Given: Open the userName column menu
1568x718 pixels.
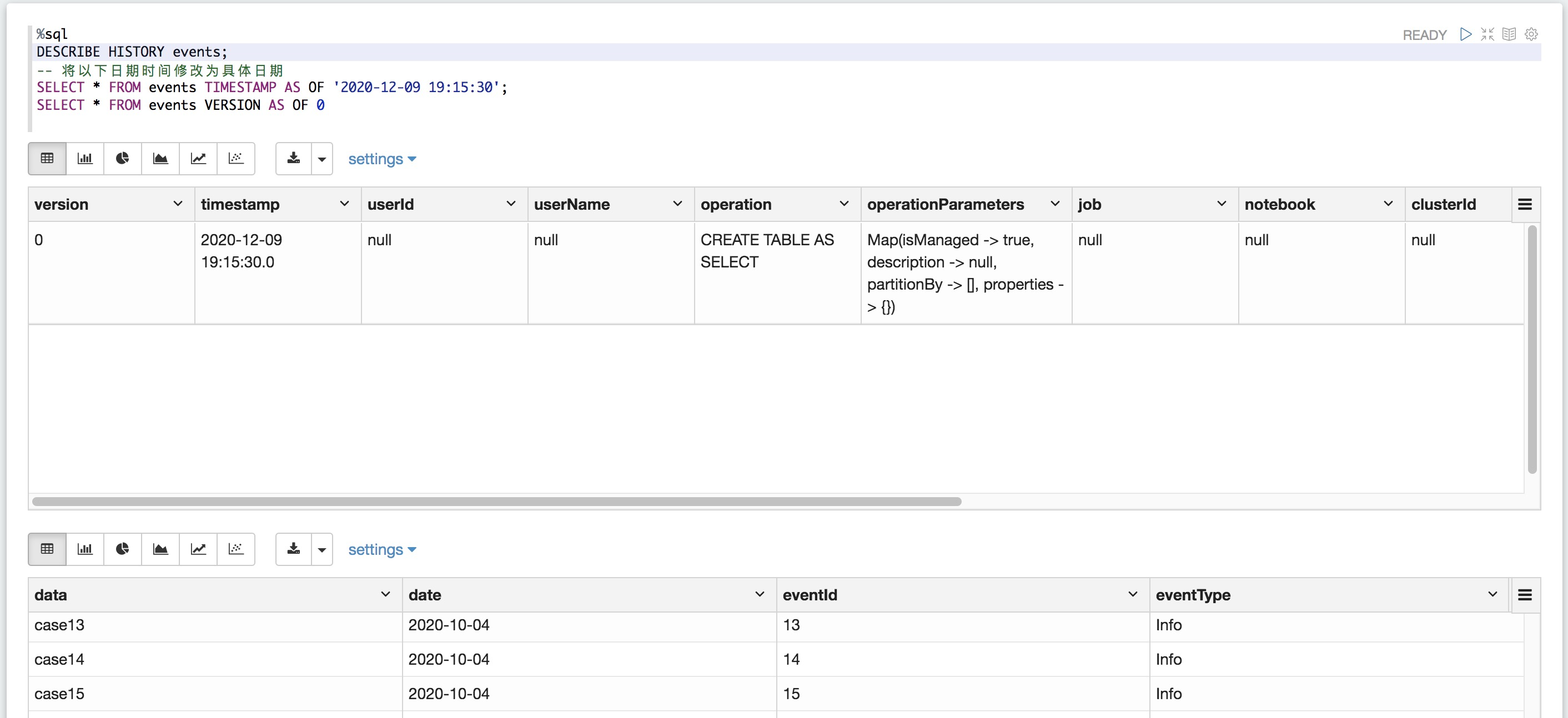Looking at the screenshot, I should pos(677,204).
